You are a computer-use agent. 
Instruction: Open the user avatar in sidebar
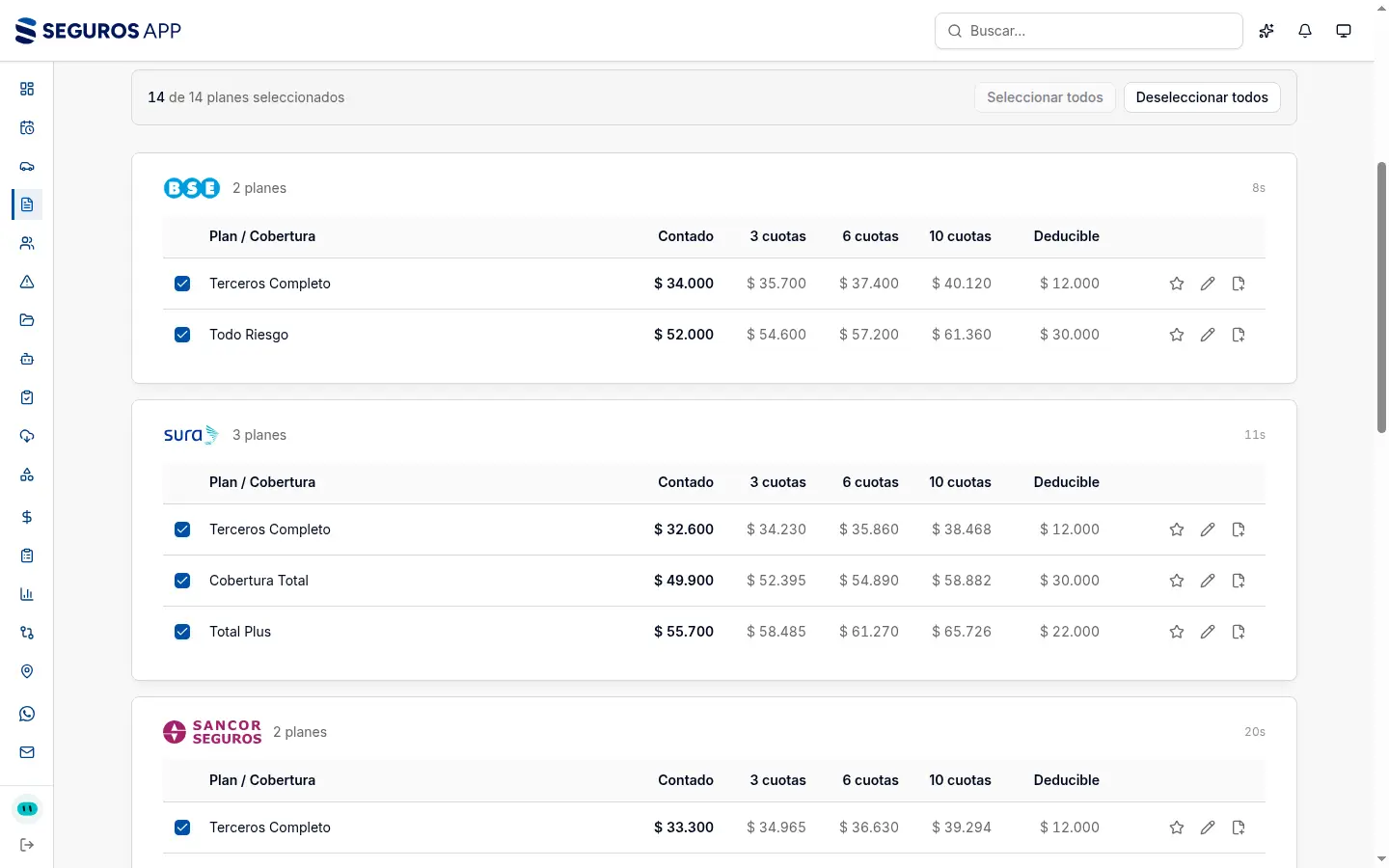click(27, 808)
